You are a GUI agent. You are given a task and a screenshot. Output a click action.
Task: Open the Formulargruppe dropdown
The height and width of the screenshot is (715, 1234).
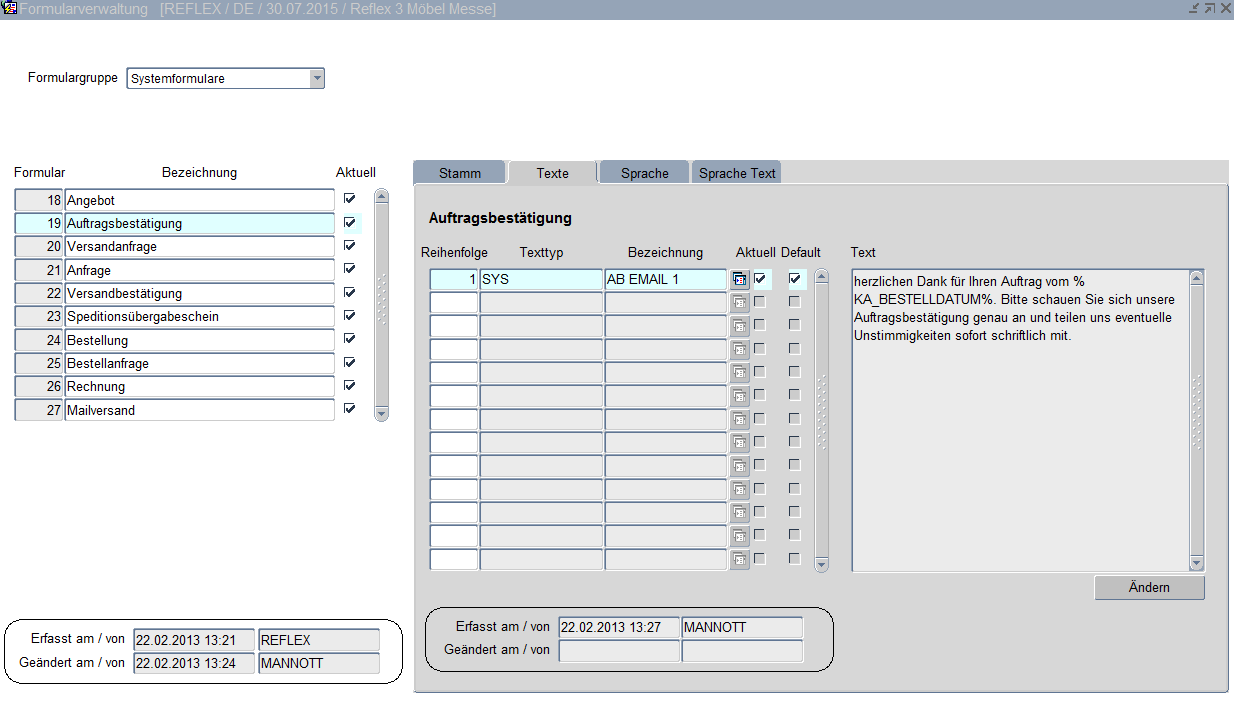click(317, 78)
